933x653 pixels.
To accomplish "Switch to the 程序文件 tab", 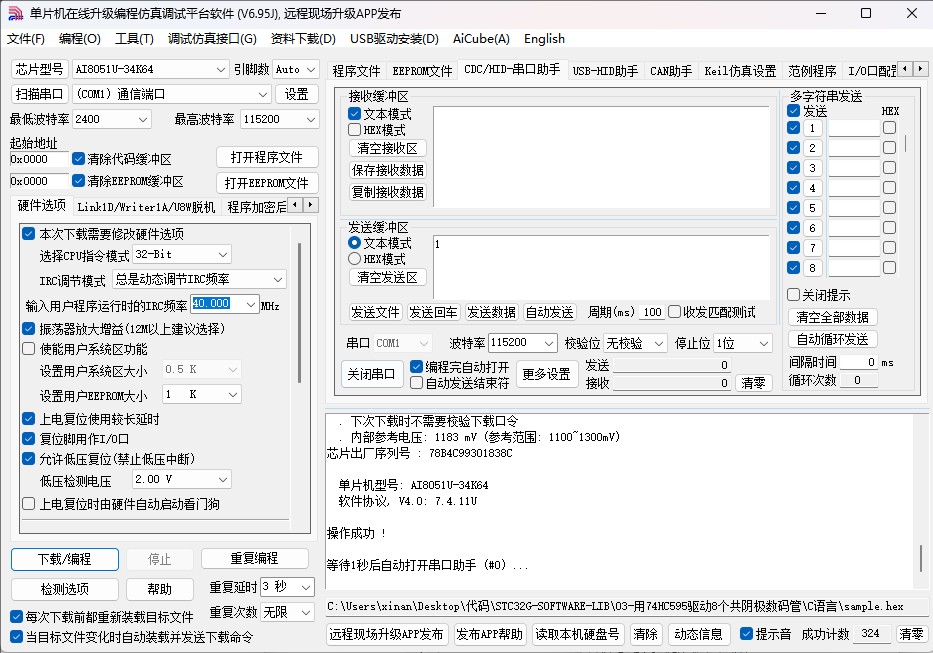I will coord(356,71).
